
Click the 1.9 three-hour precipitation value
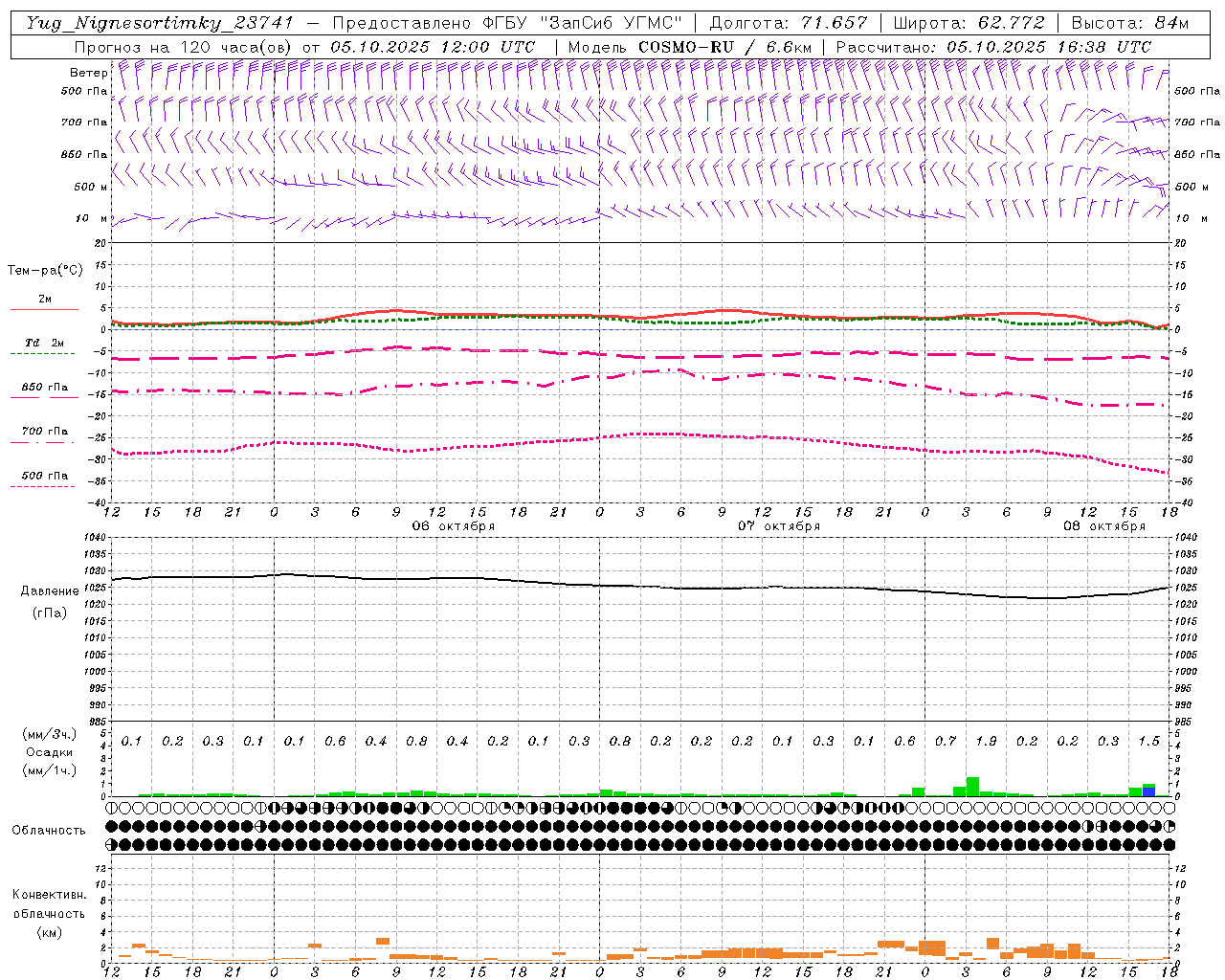point(986,742)
